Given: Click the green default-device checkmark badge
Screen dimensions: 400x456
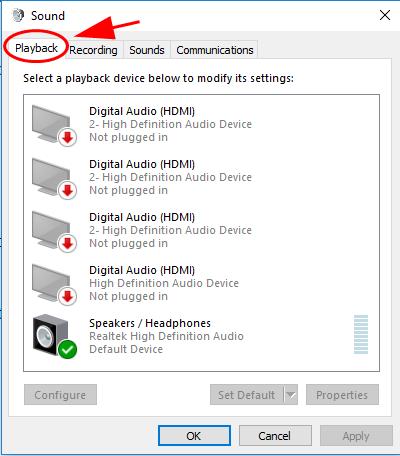Looking at the screenshot, I should [x=67, y=350].
